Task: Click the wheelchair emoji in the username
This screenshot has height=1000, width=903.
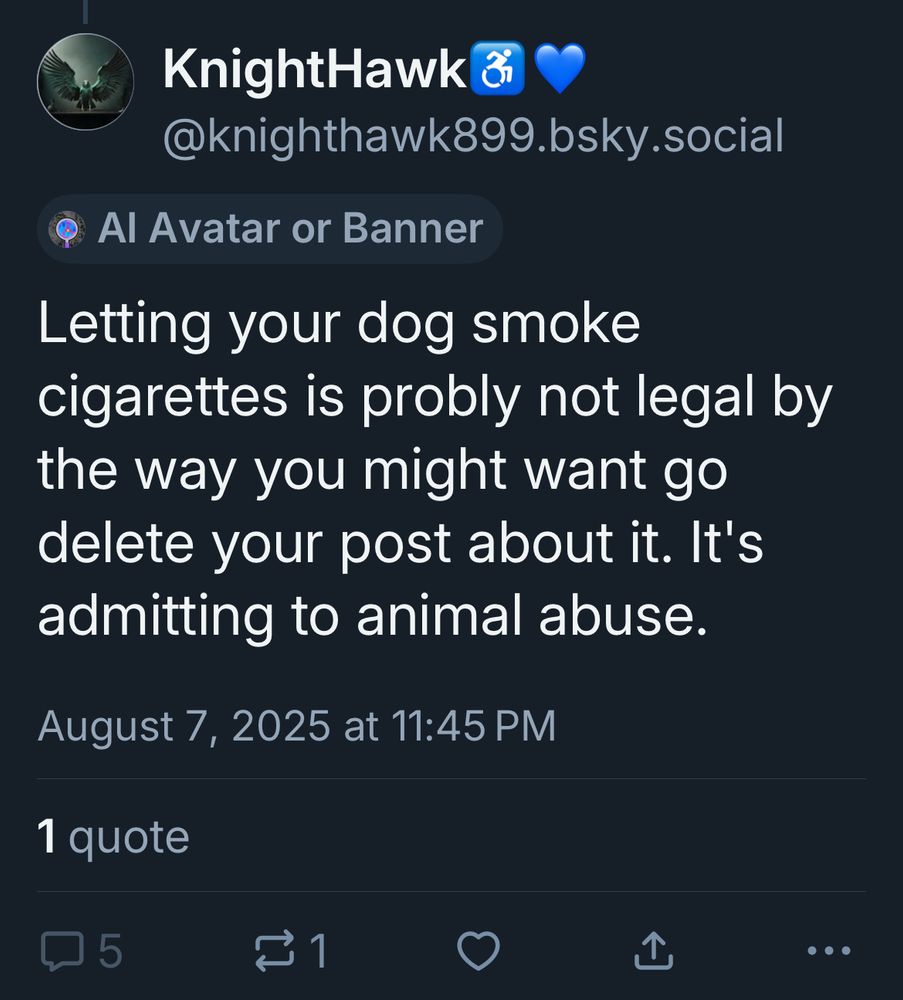Action: tap(497, 69)
